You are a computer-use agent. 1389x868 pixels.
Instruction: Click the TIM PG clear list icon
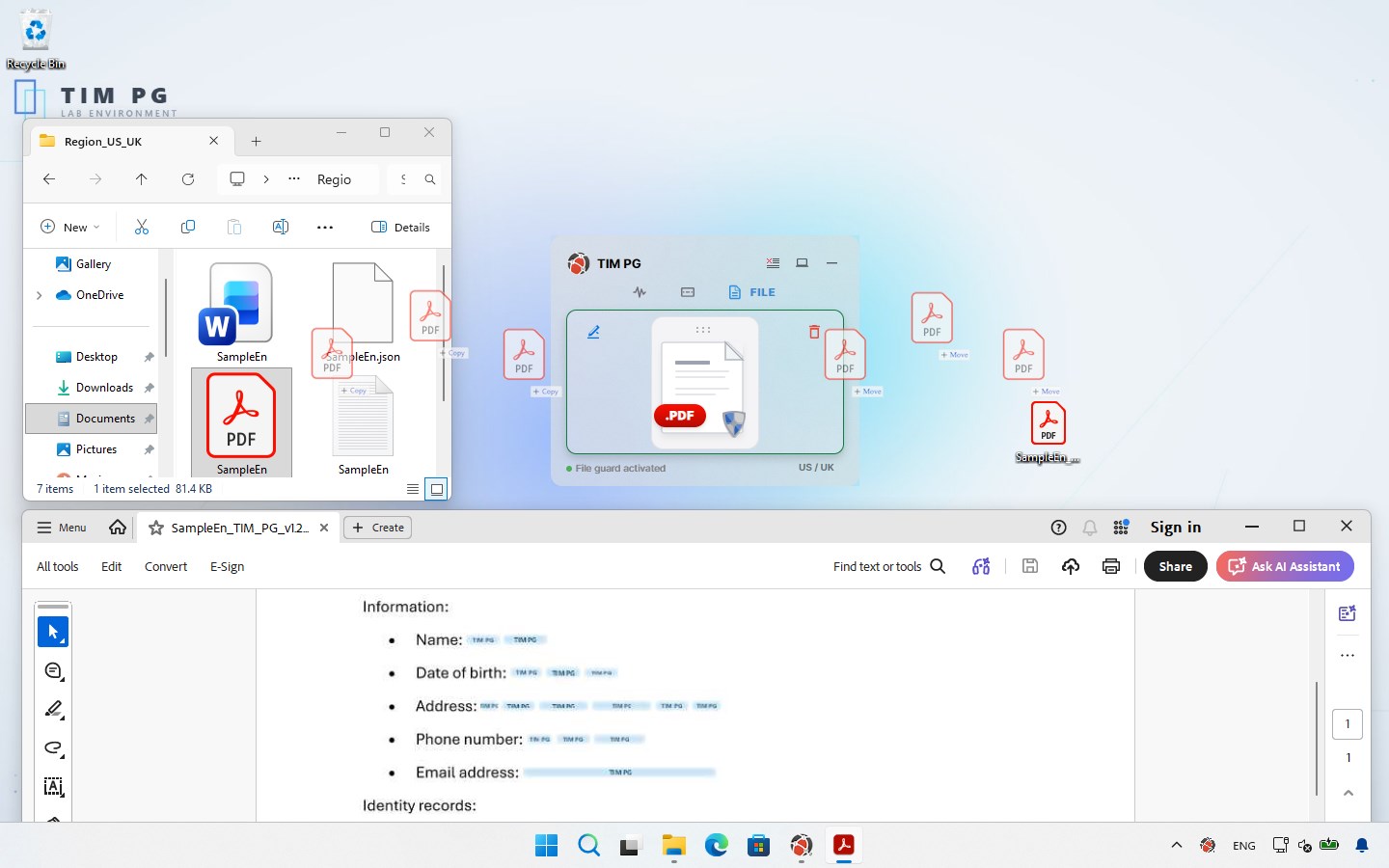tap(773, 262)
